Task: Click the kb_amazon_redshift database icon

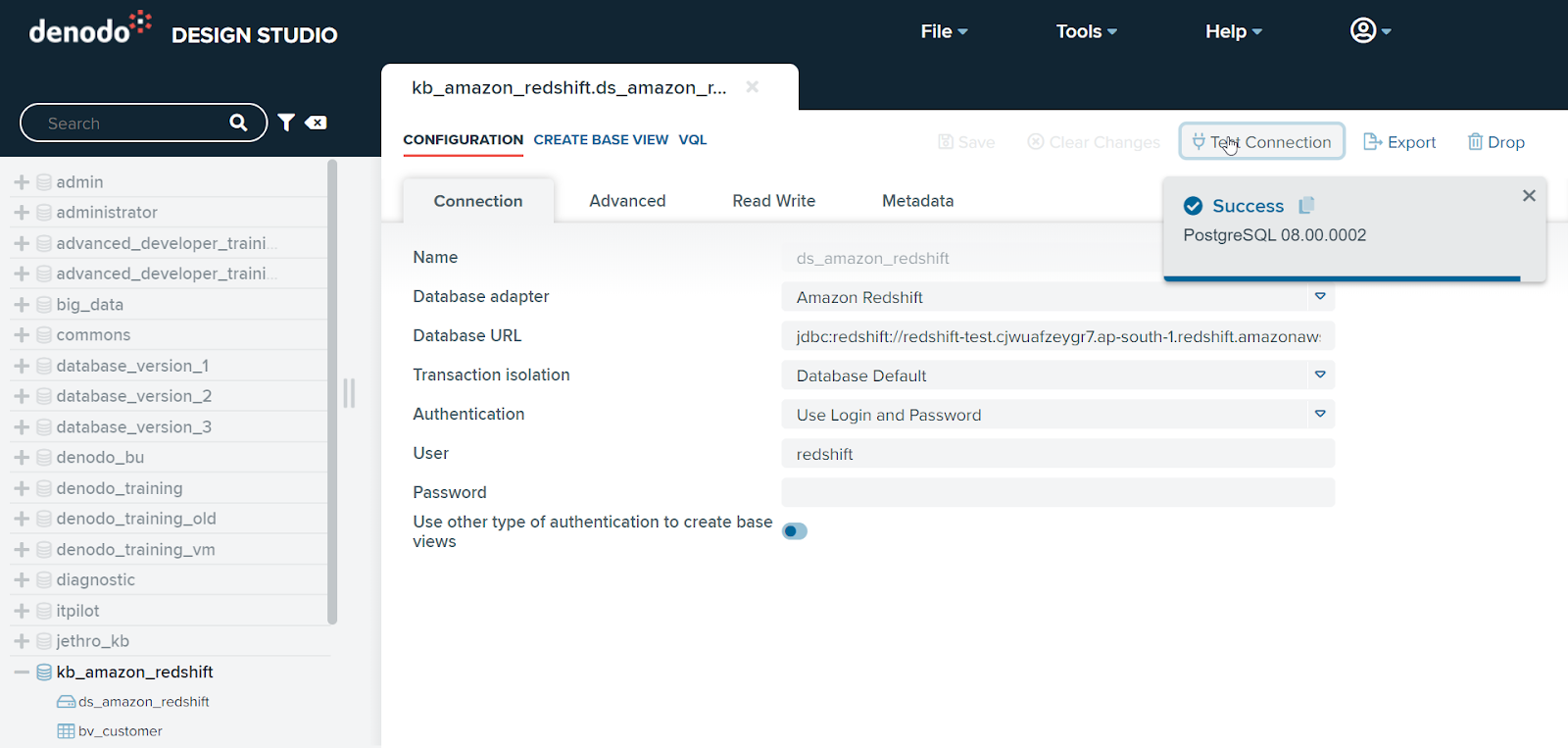Action: 44,673
